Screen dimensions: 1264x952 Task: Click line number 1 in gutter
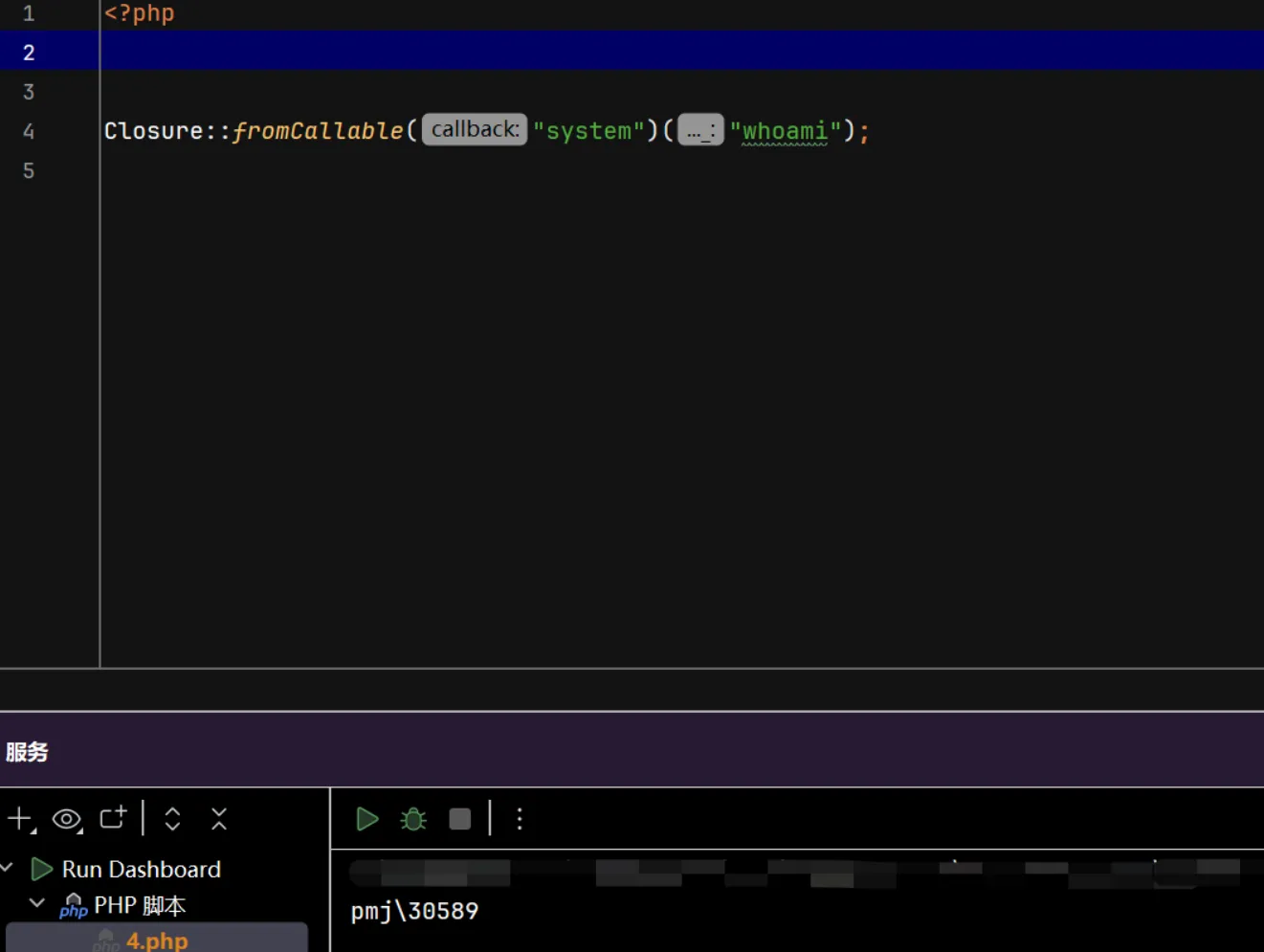29,13
